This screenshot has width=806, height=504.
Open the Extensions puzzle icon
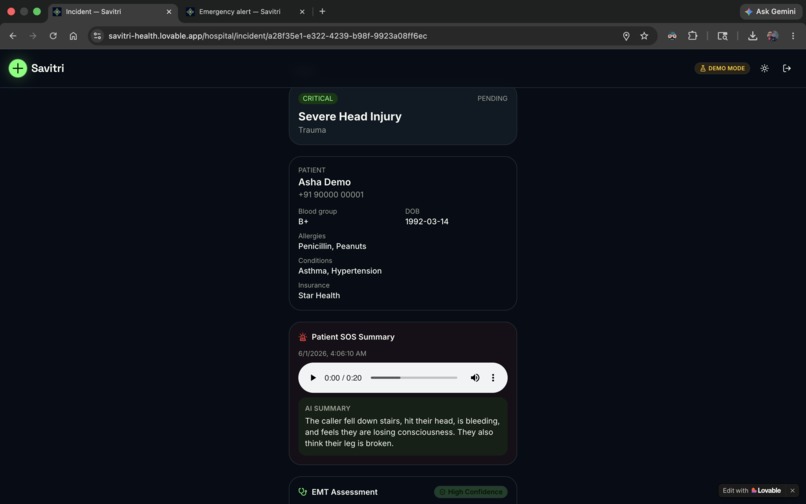pos(692,36)
